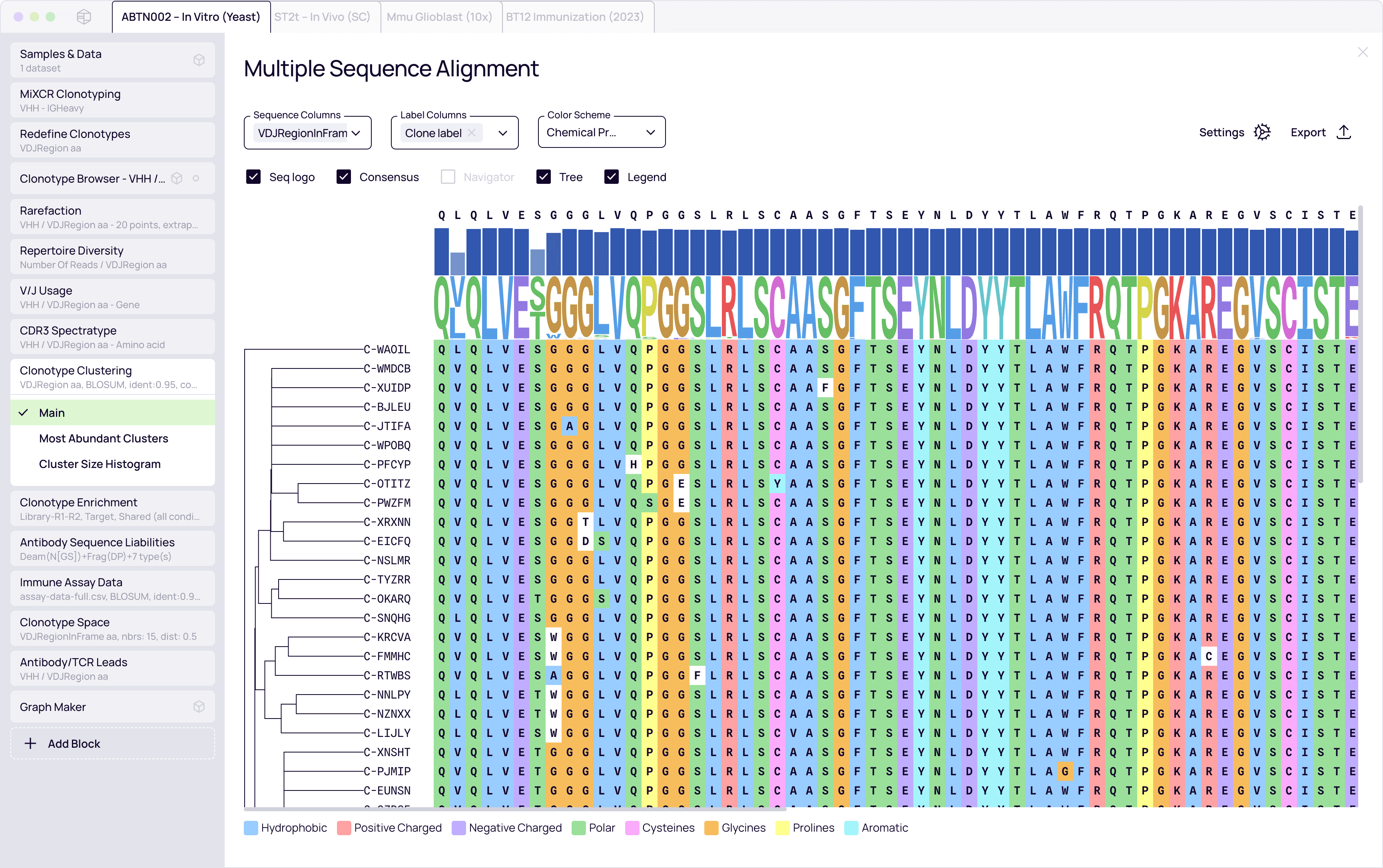Open the Label Columns dropdown arrow

click(x=503, y=133)
